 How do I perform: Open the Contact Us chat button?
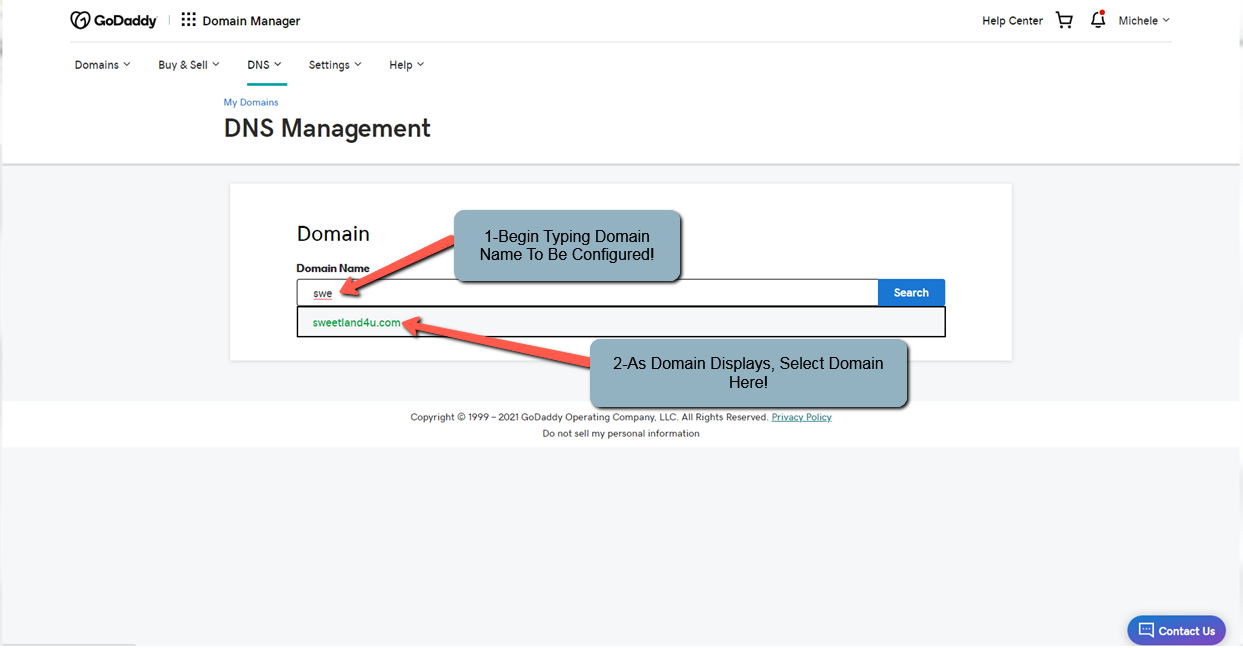point(1176,630)
